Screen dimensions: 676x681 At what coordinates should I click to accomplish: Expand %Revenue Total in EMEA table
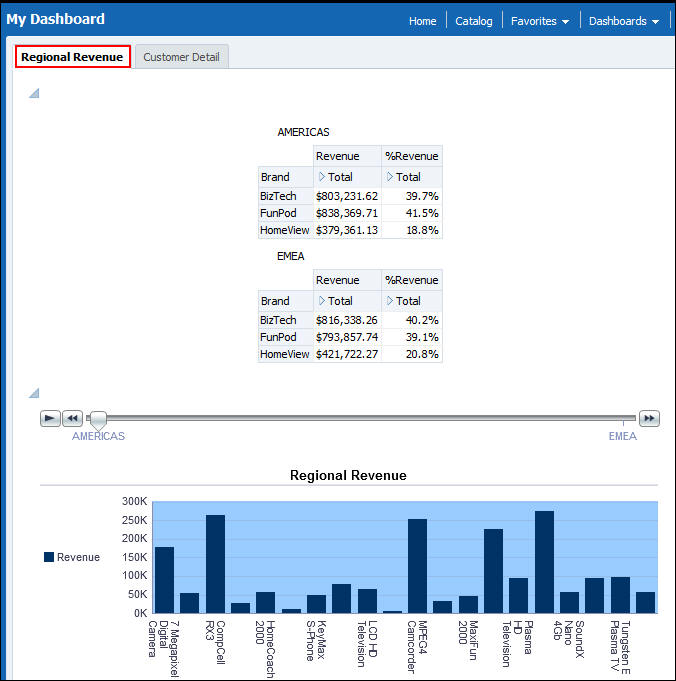click(390, 301)
